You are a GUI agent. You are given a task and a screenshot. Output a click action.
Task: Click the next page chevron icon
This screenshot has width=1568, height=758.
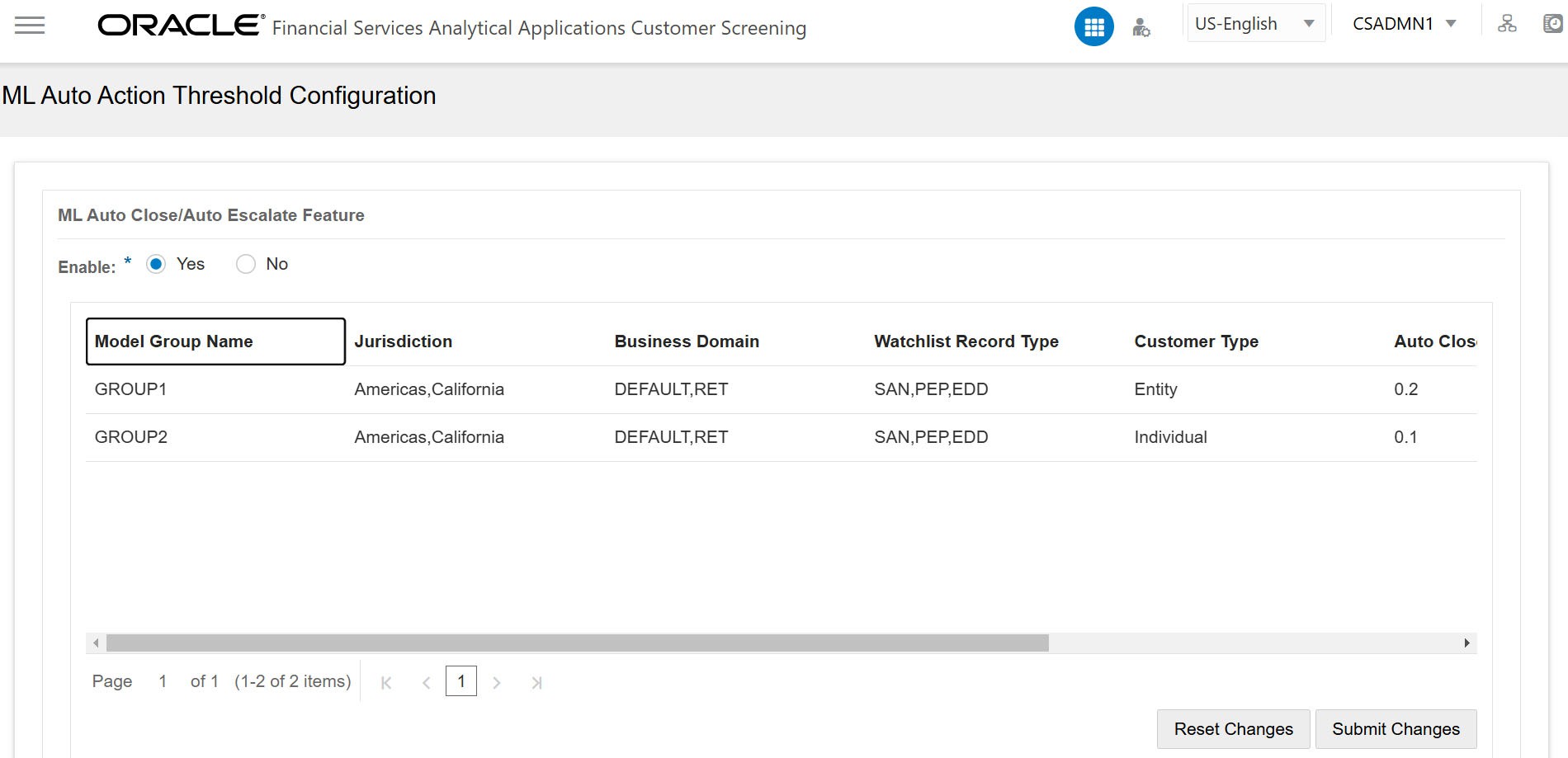(x=497, y=682)
